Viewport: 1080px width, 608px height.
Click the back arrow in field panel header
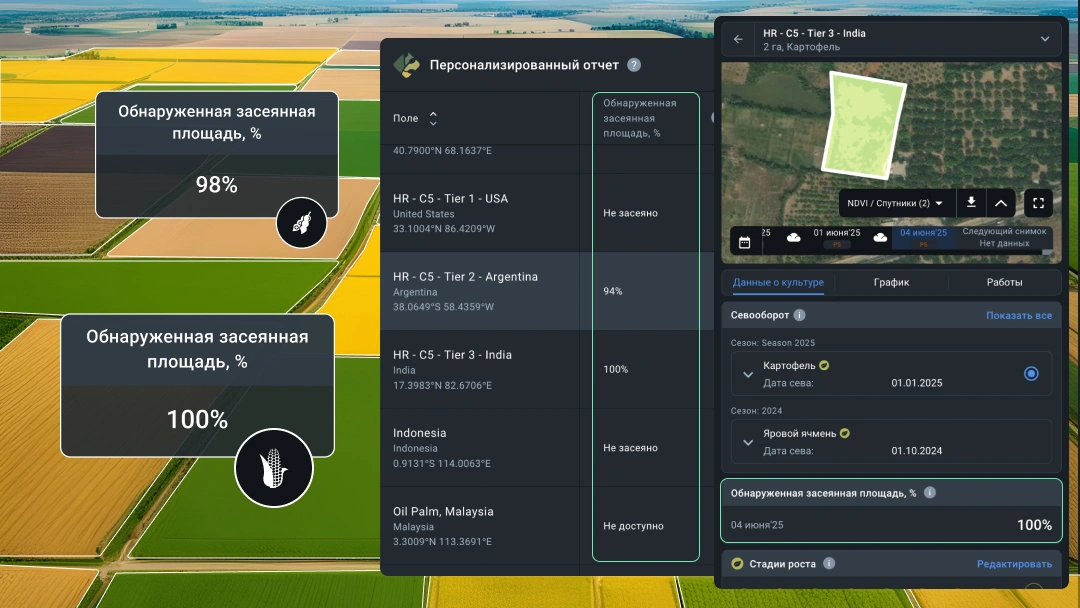(x=738, y=39)
